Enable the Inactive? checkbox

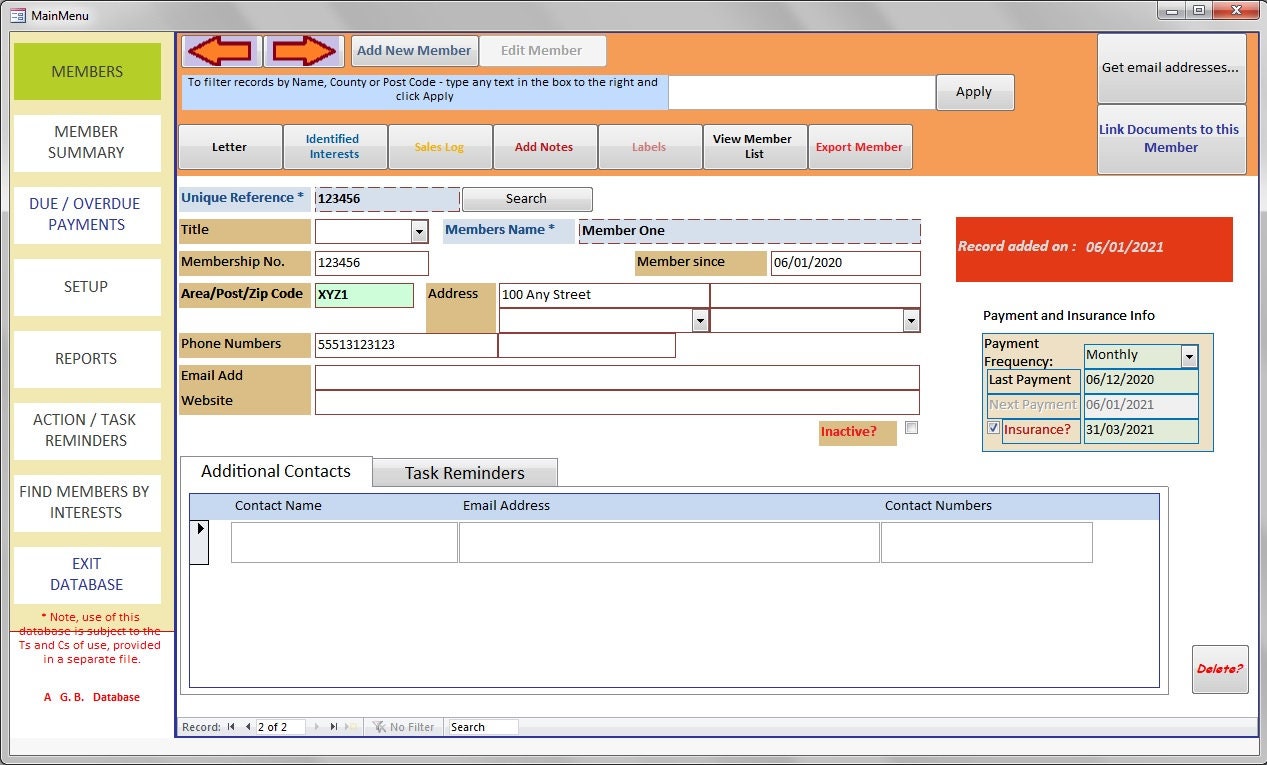911,427
